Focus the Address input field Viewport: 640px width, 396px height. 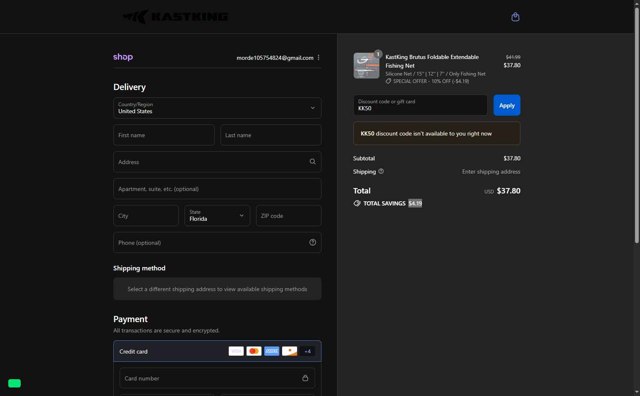click(x=217, y=162)
